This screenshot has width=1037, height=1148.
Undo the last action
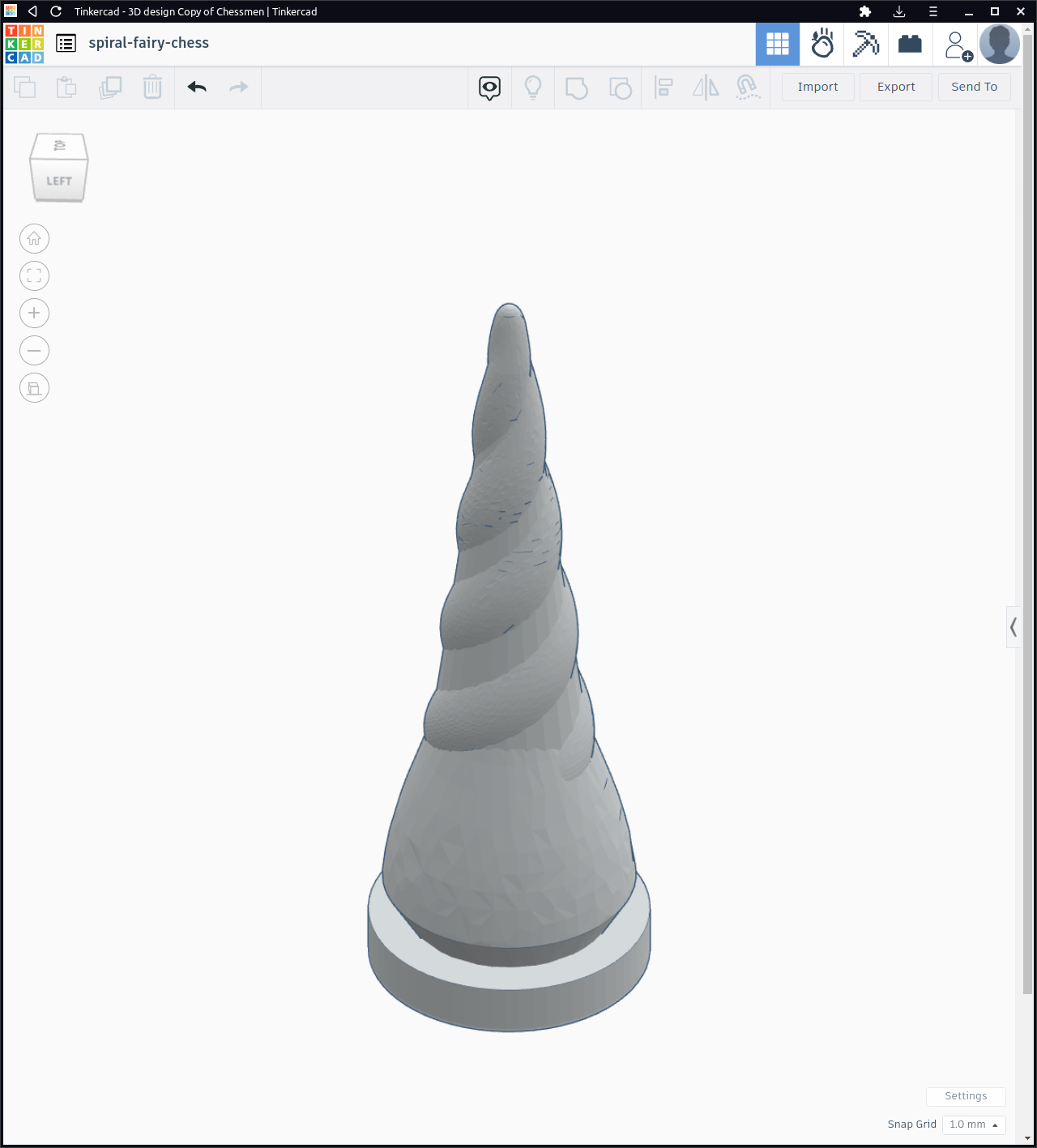coord(197,87)
